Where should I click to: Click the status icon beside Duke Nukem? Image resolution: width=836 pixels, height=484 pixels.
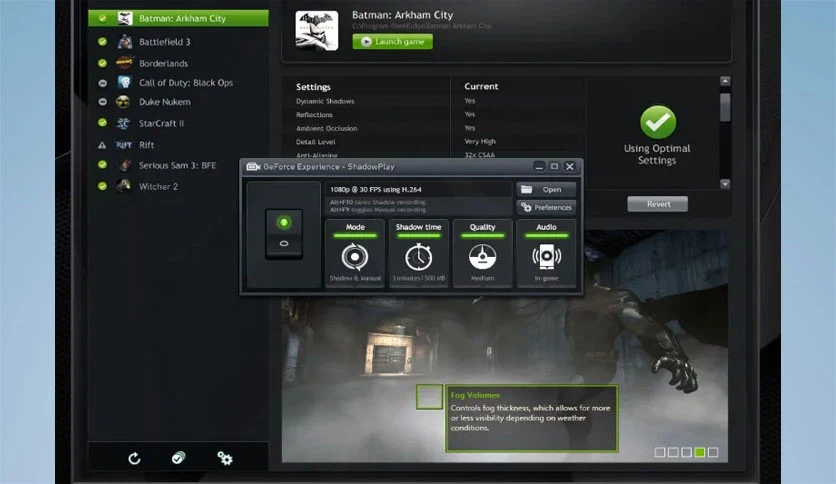pyautogui.click(x=102, y=102)
